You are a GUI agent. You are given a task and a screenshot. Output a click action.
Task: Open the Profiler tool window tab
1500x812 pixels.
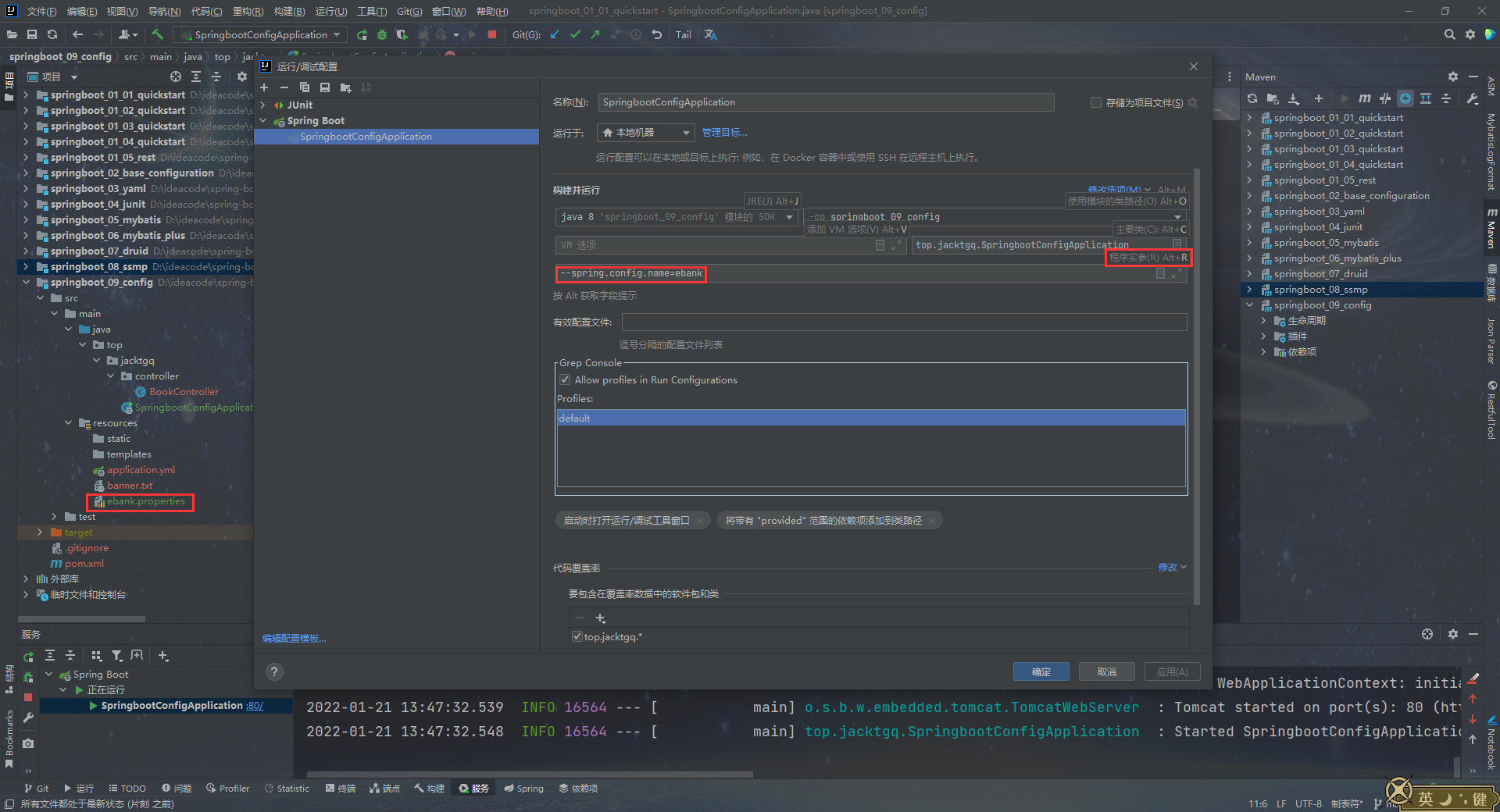point(227,788)
